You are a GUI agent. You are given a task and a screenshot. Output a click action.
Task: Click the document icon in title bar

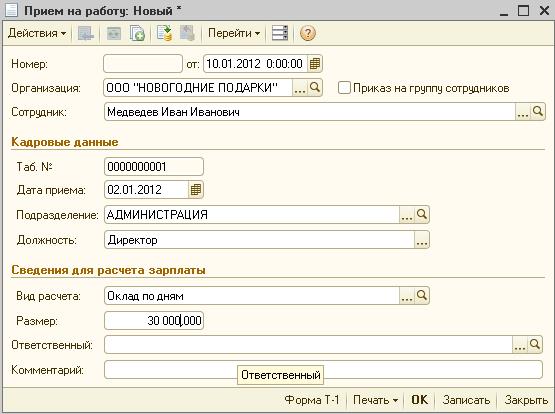pyautogui.click(x=11, y=10)
